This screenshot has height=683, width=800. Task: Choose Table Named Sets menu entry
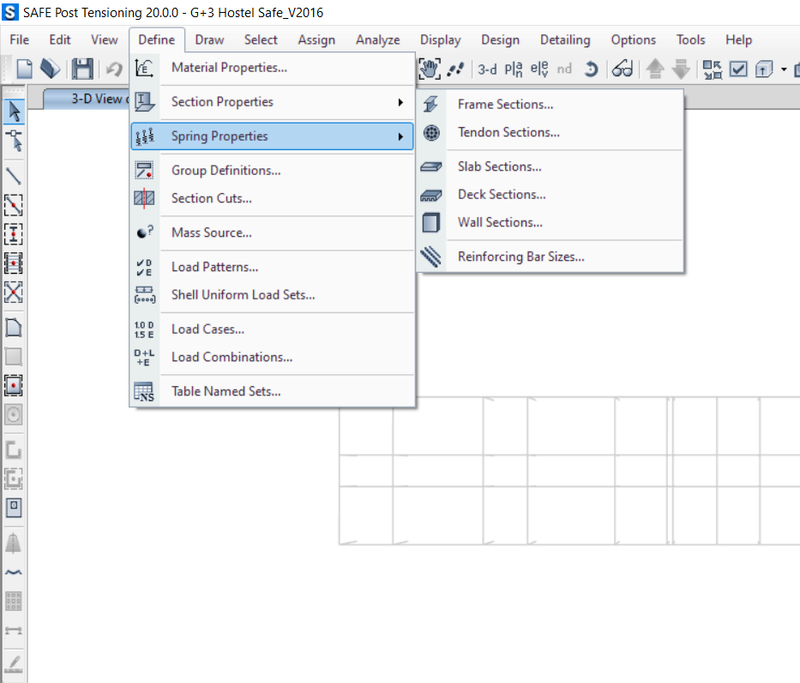tap(272, 391)
